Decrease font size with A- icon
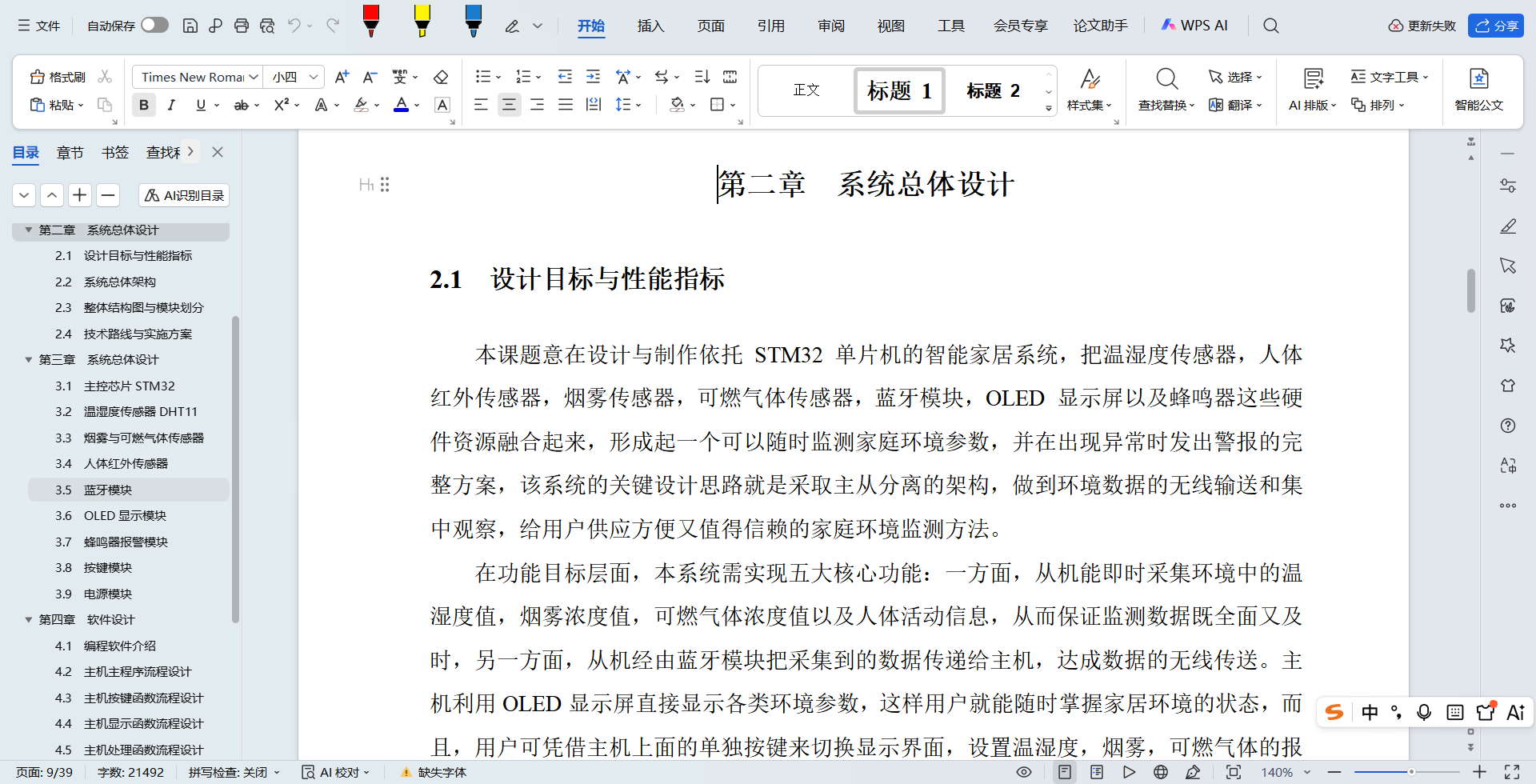 pos(370,77)
